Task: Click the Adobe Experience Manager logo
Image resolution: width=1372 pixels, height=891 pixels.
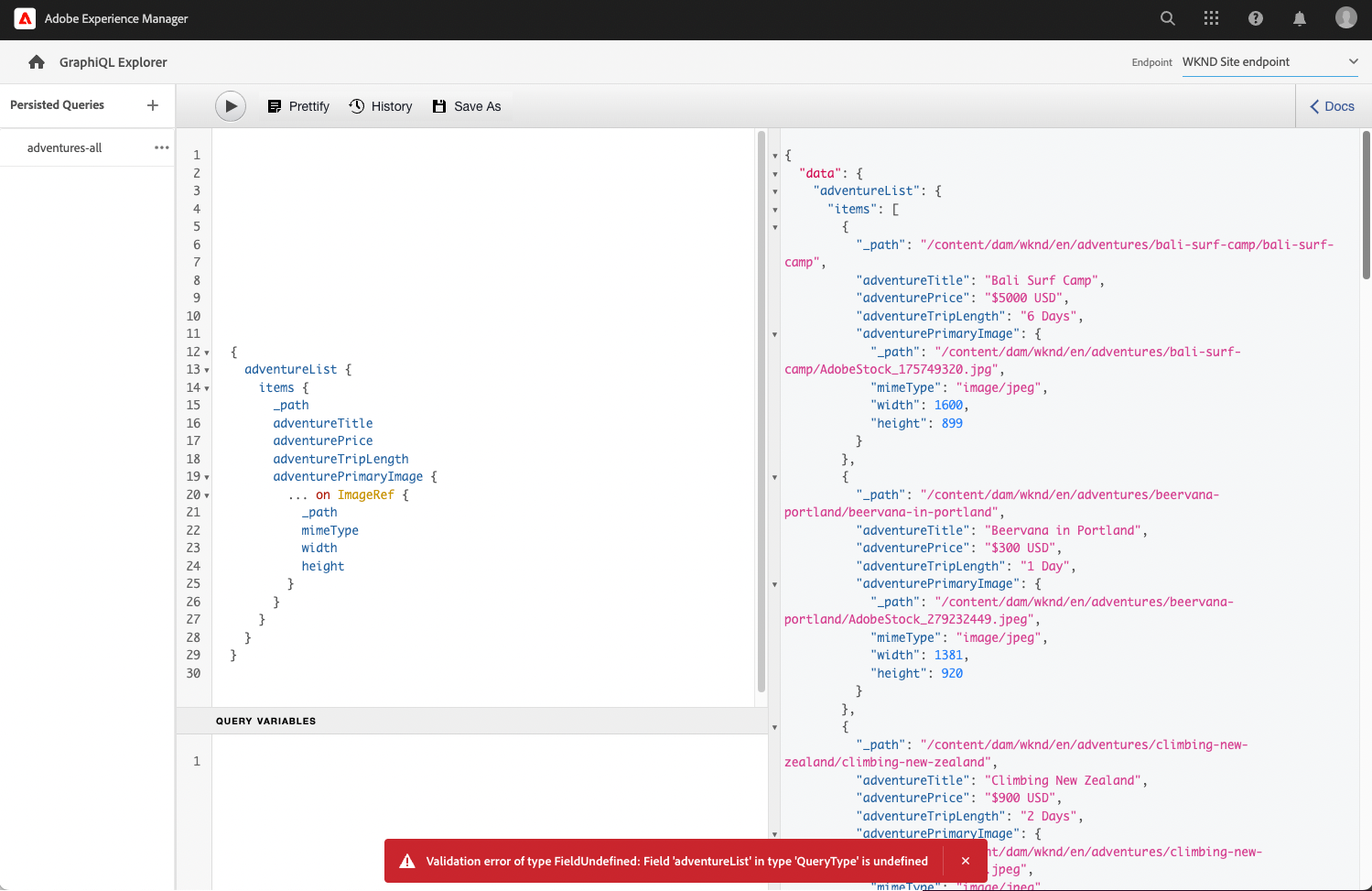Action: [x=25, y=18]
